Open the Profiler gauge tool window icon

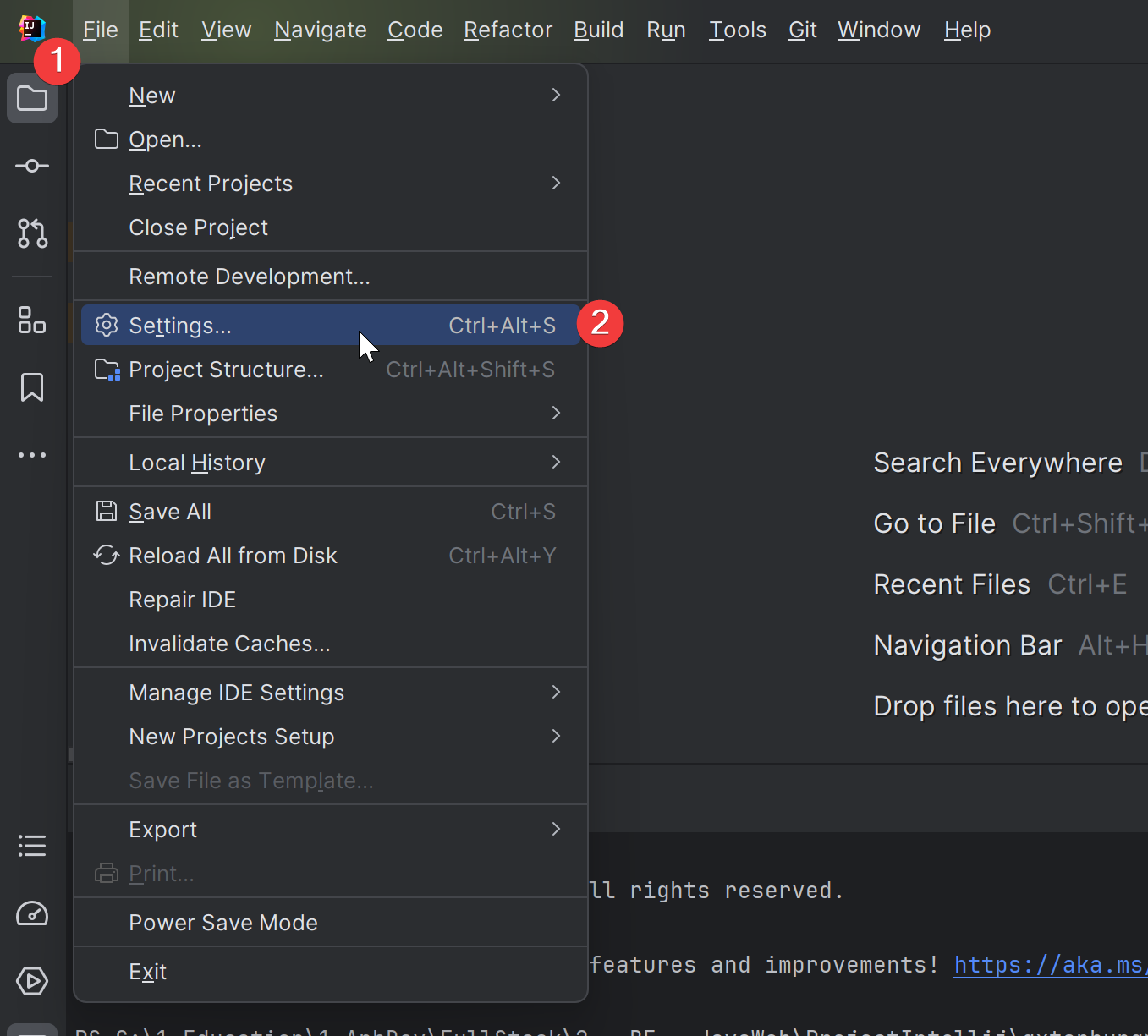(x=32, y=913)
